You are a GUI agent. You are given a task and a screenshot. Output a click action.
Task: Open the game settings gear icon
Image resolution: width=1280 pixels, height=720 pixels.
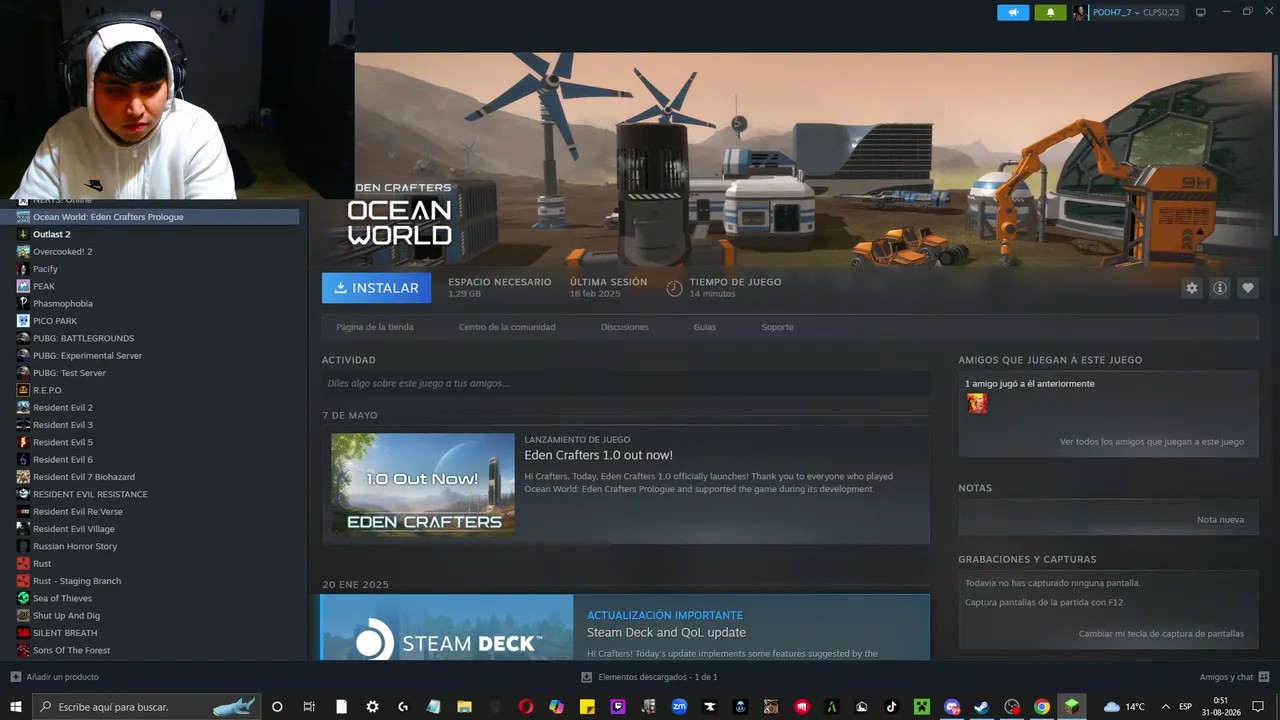(1191, 288)
